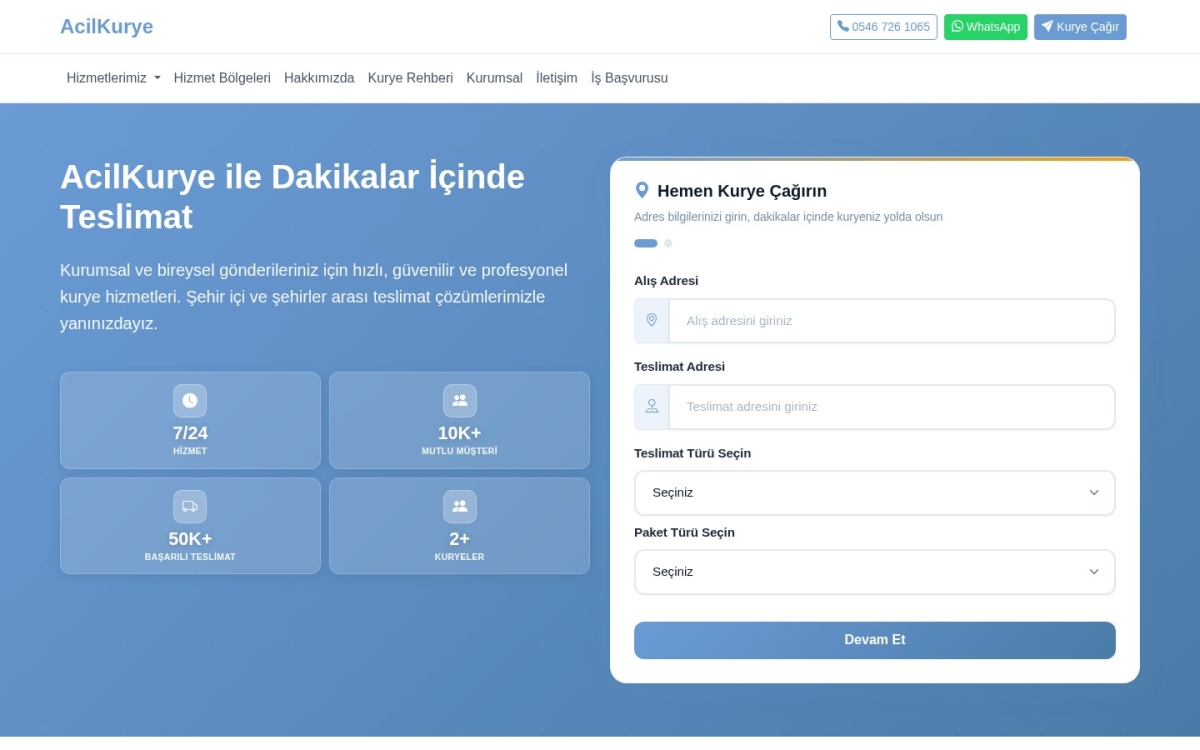The height and width of the screenshot is (750, 1200).
Task: Click the phone icon in the number button
Action: click(x=843, y=27)
